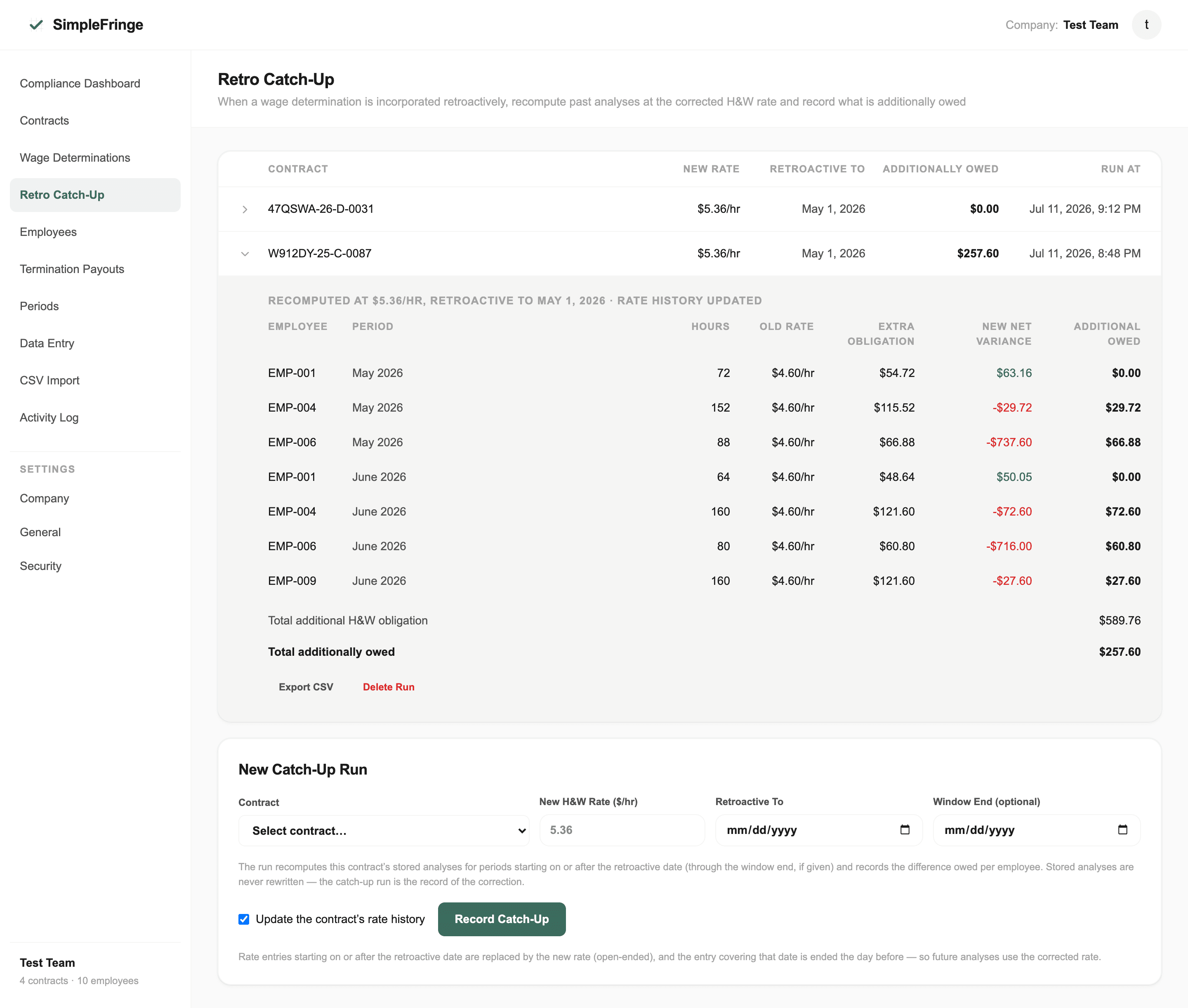Click the $63.16 net variance value
The image size is (1188, 1008).
pyautogui.click(x=1014, y=373)
